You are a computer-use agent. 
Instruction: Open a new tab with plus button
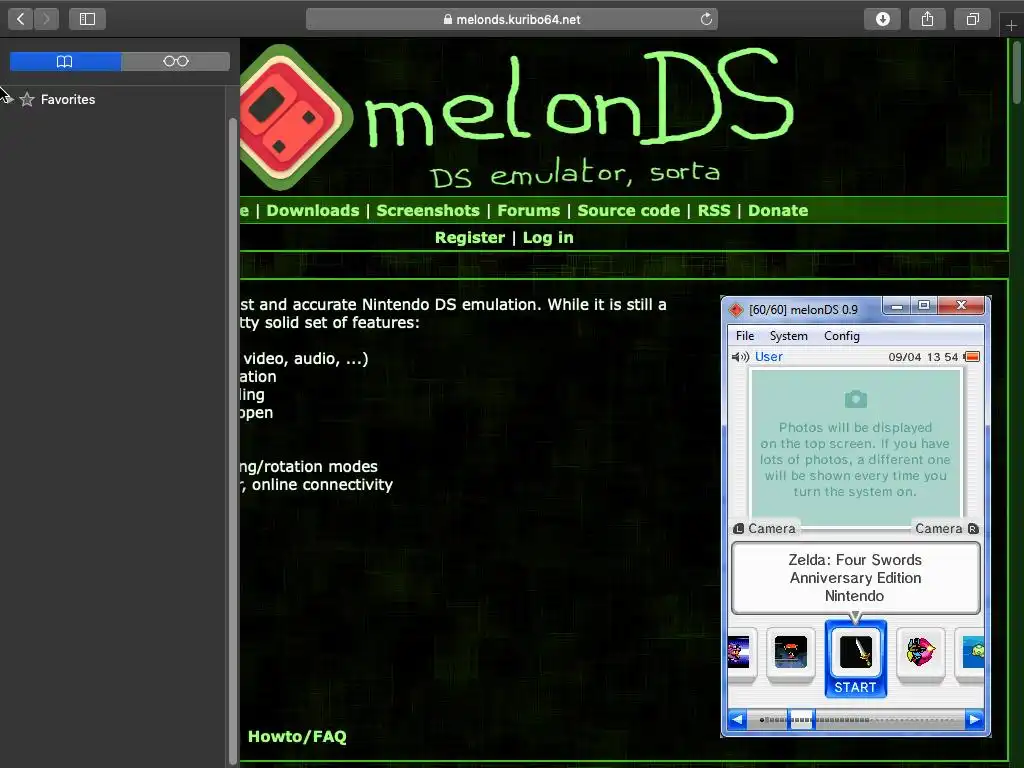[x=1011, y=25]
